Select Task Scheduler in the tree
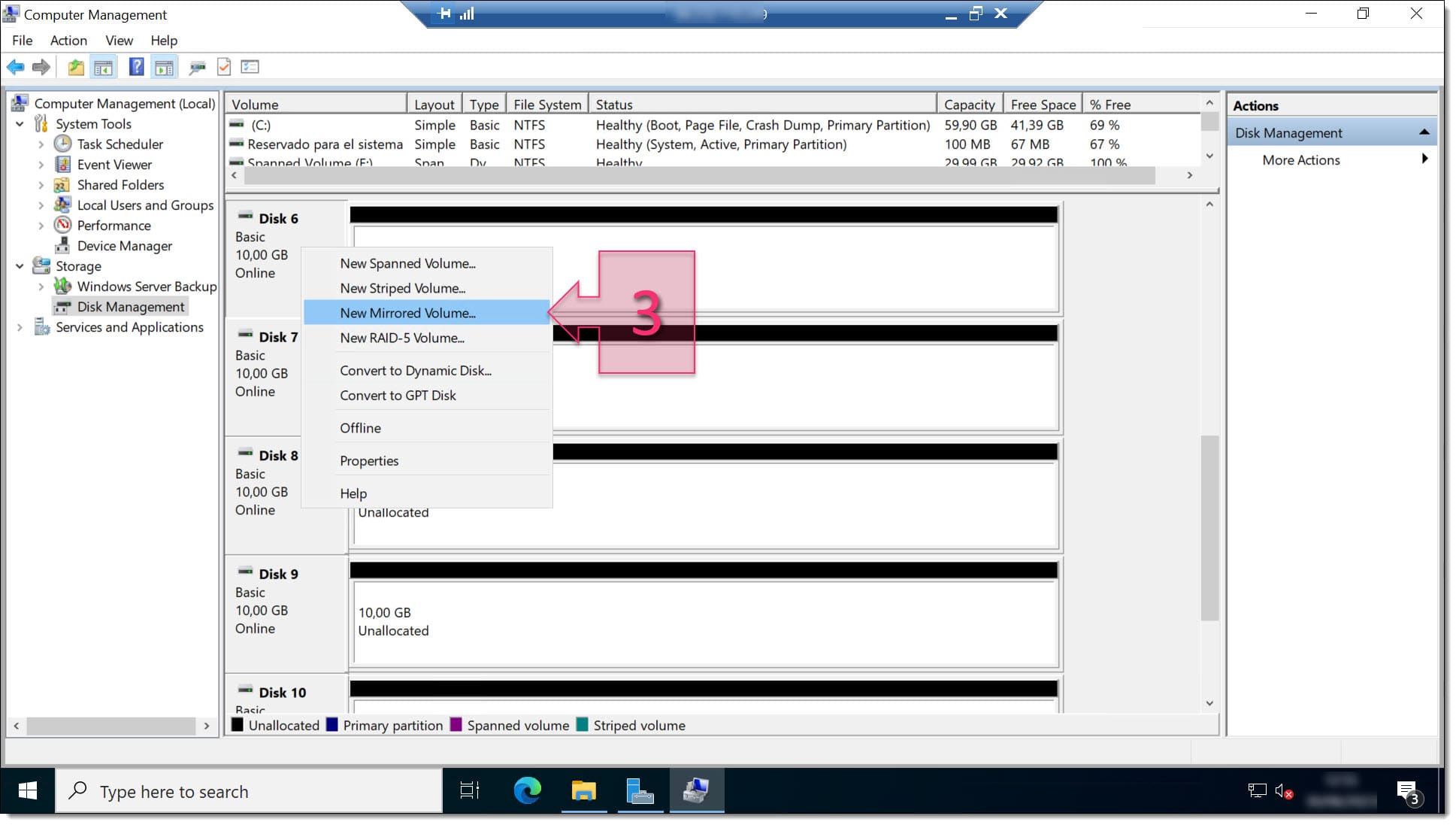 tap(120, 144)
